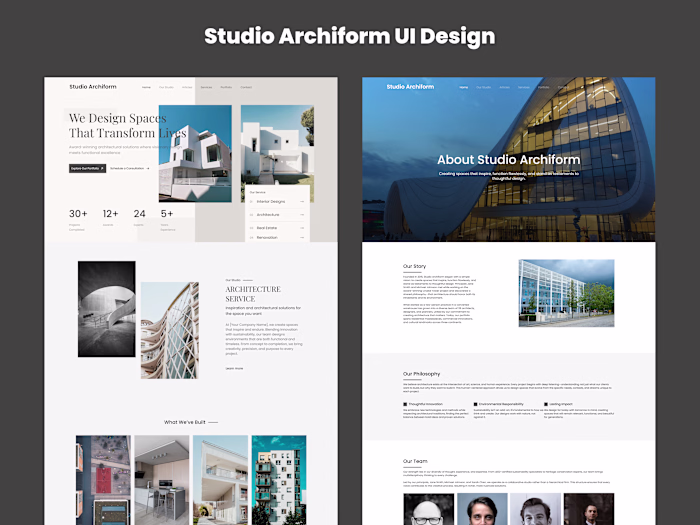Follow the Learn more link under Architecture Service
The image size is (700, 525).
point(234,369)
